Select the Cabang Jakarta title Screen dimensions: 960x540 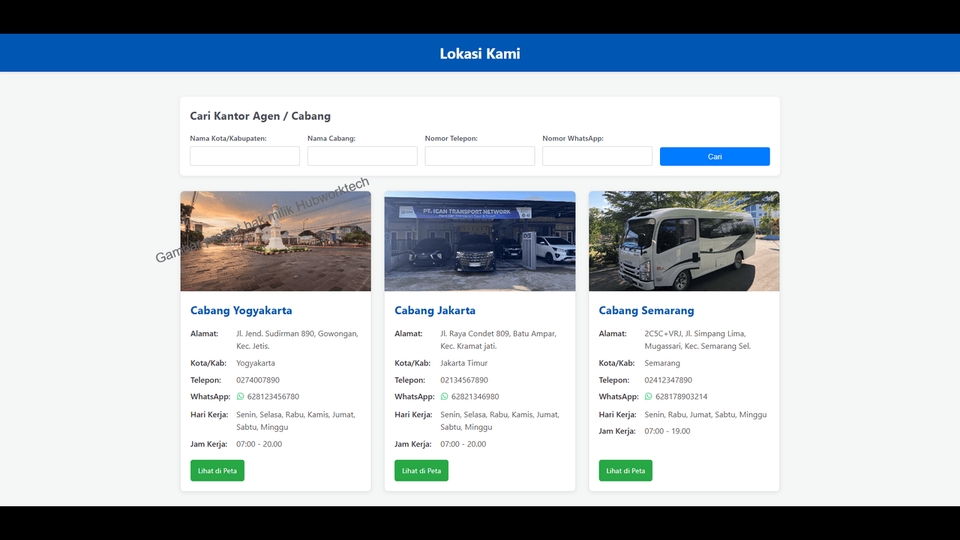point(435,310)
